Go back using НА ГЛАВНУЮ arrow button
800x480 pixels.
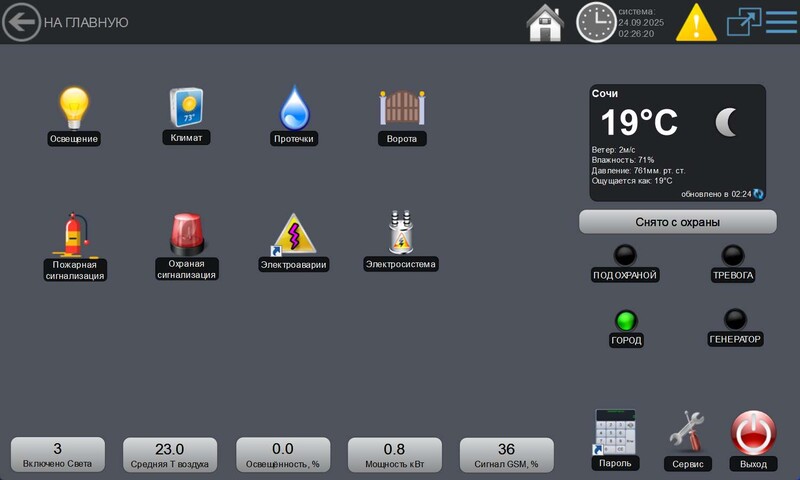coord(21,22)
